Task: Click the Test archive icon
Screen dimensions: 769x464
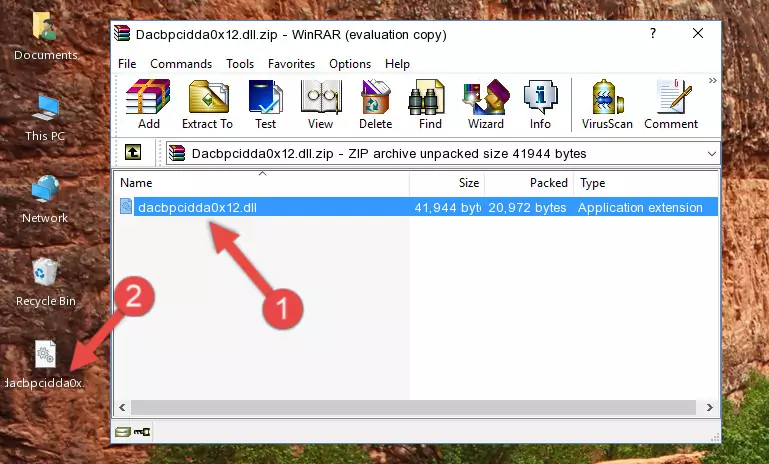Action: pos(265,104)
